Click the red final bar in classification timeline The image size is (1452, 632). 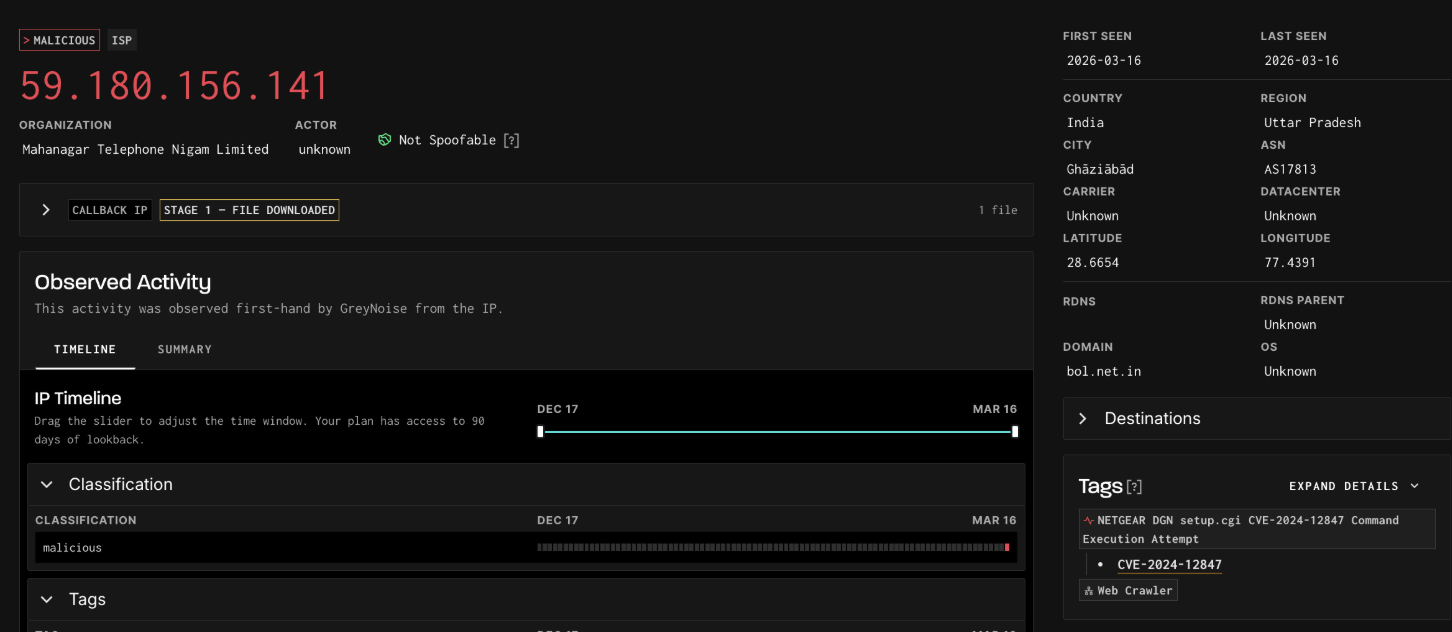tap(1007, 548)
